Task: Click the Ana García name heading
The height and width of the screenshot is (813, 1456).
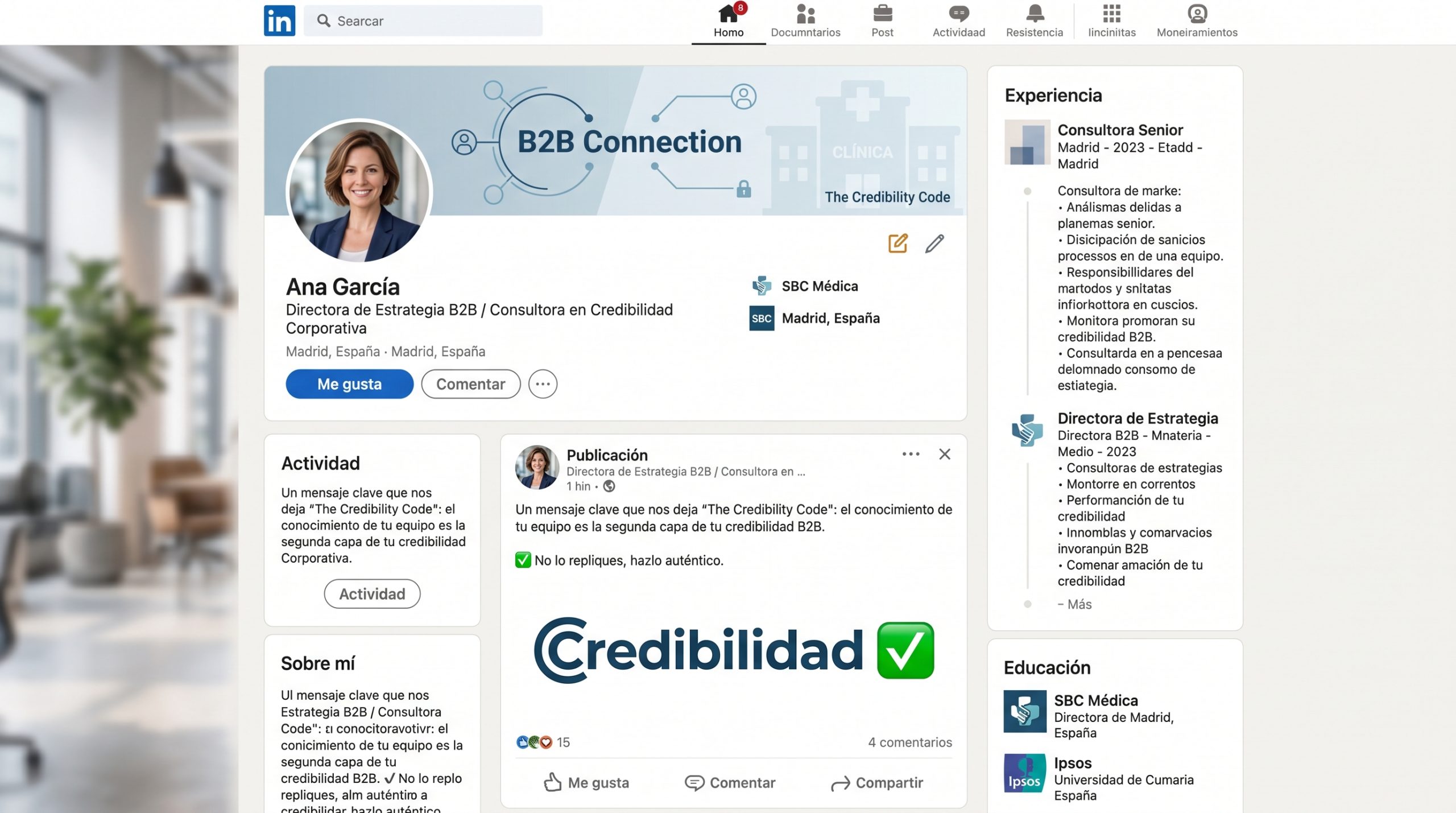Action: point(343,287)
